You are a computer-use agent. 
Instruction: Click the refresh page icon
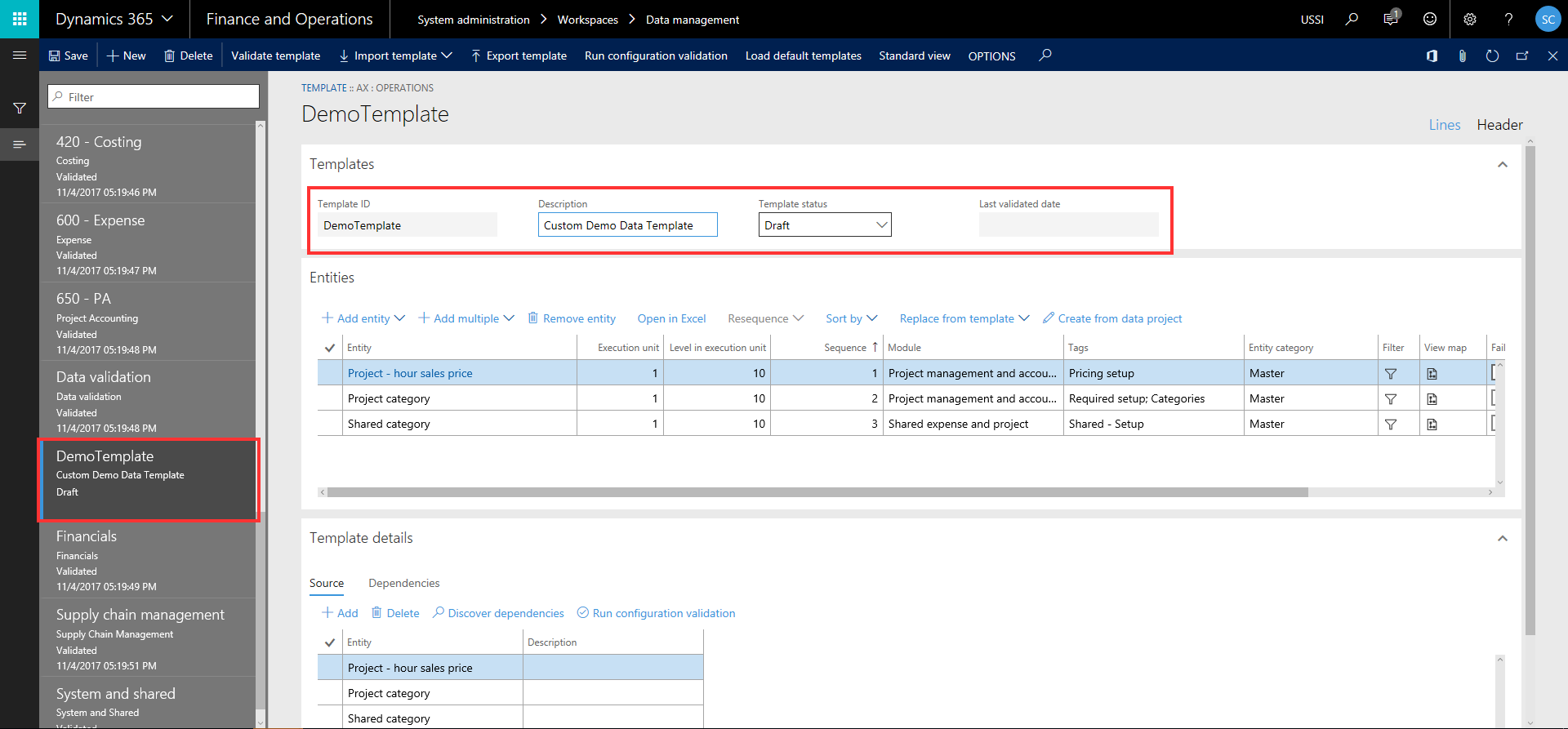click(x=1492, y=56)
